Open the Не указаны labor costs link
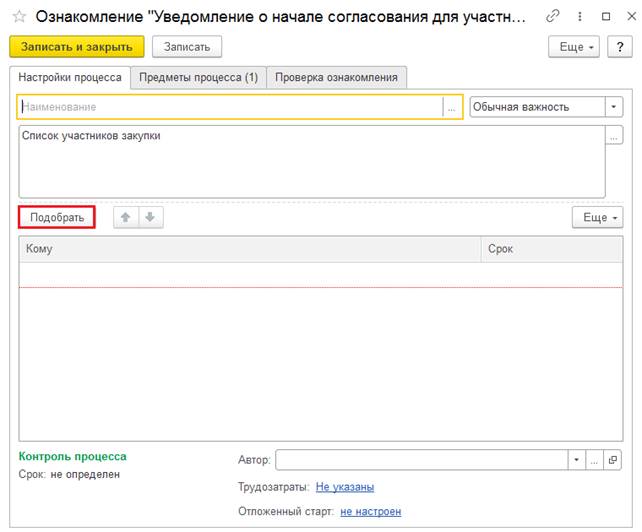Viewport: 642px width, 532px height. (x=345, y=487)
